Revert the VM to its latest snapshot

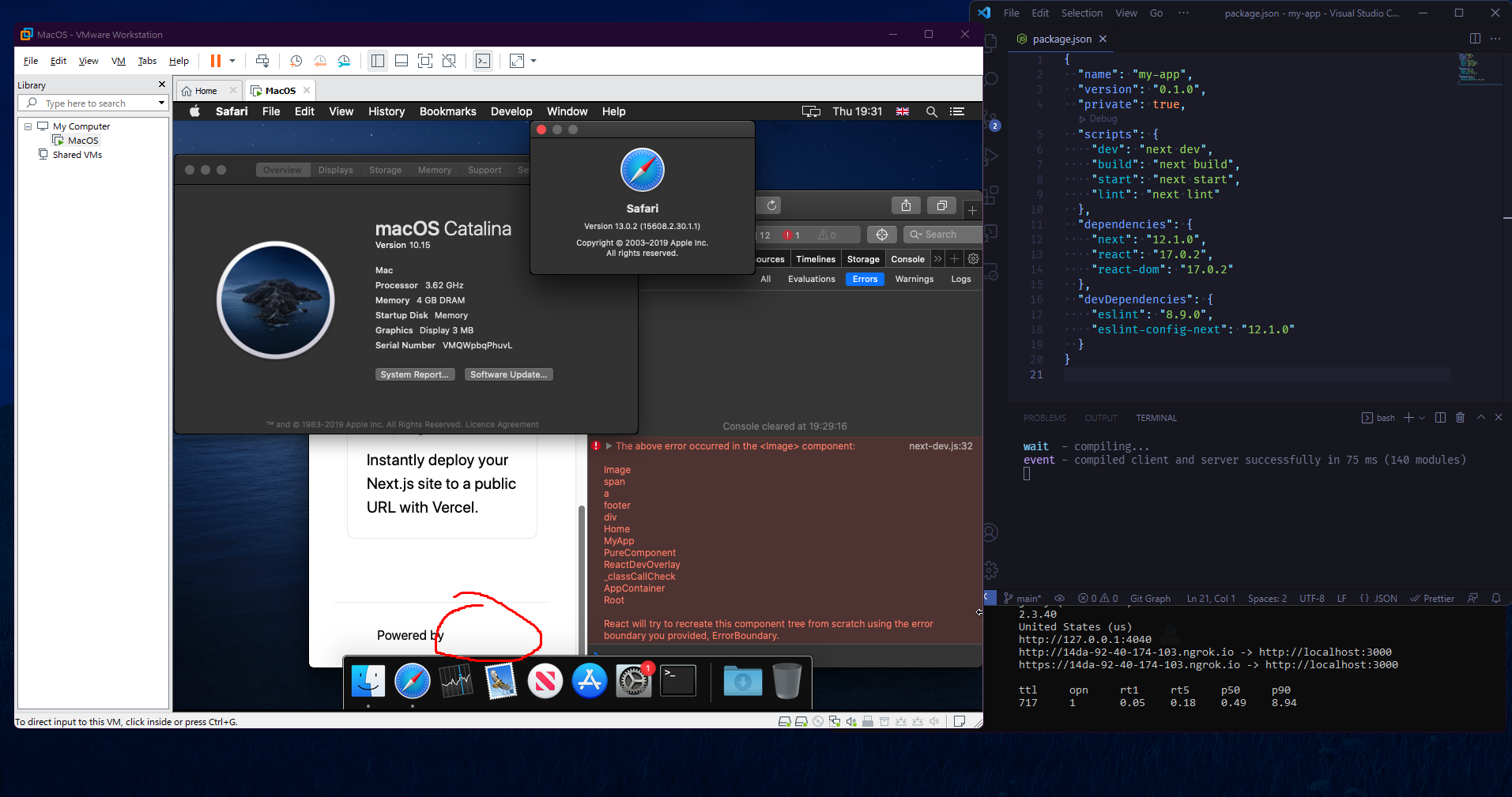point(320,61)
